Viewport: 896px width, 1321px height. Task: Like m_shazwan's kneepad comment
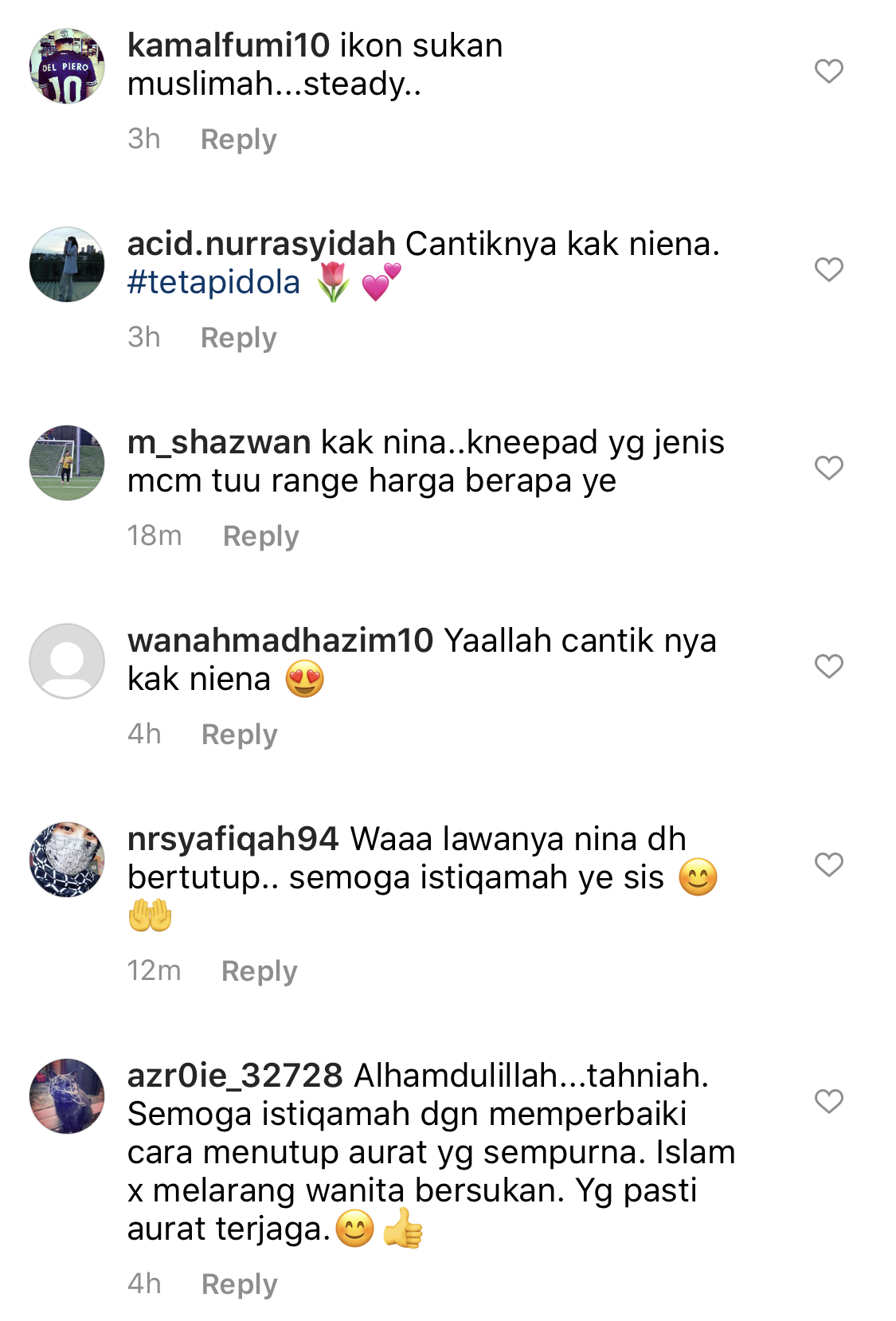point(828,468)
